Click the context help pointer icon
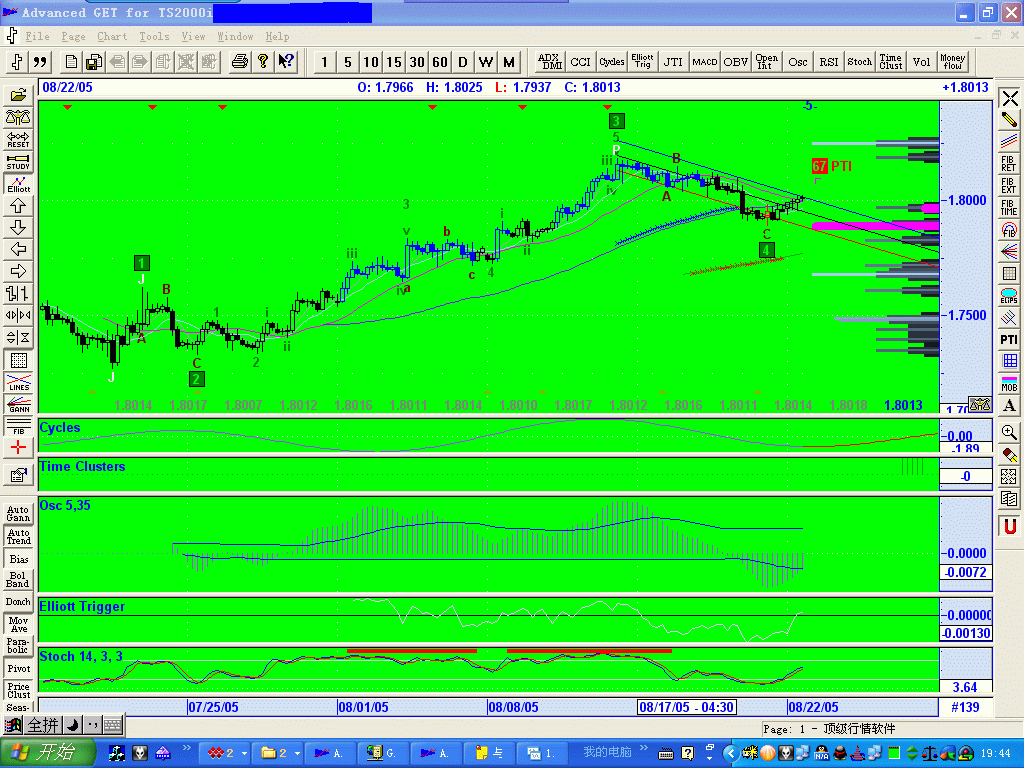Image resolution: width=1024 pixels, height=768 pixels. tap(285, 62)
